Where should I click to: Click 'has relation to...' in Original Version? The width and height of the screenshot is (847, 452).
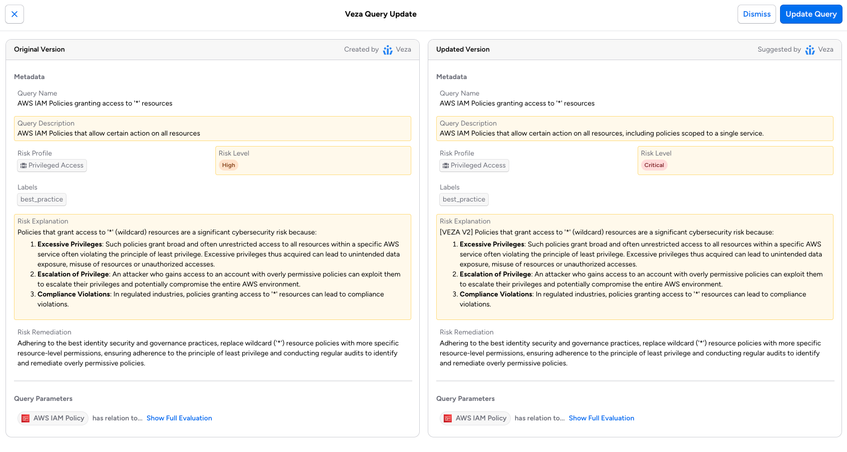117,418
